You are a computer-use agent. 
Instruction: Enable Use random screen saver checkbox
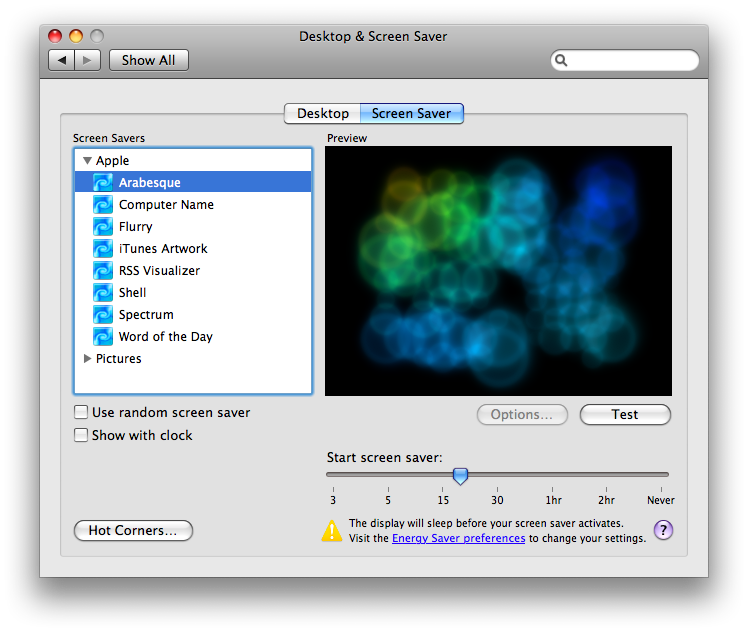click(x=81, y=412)
